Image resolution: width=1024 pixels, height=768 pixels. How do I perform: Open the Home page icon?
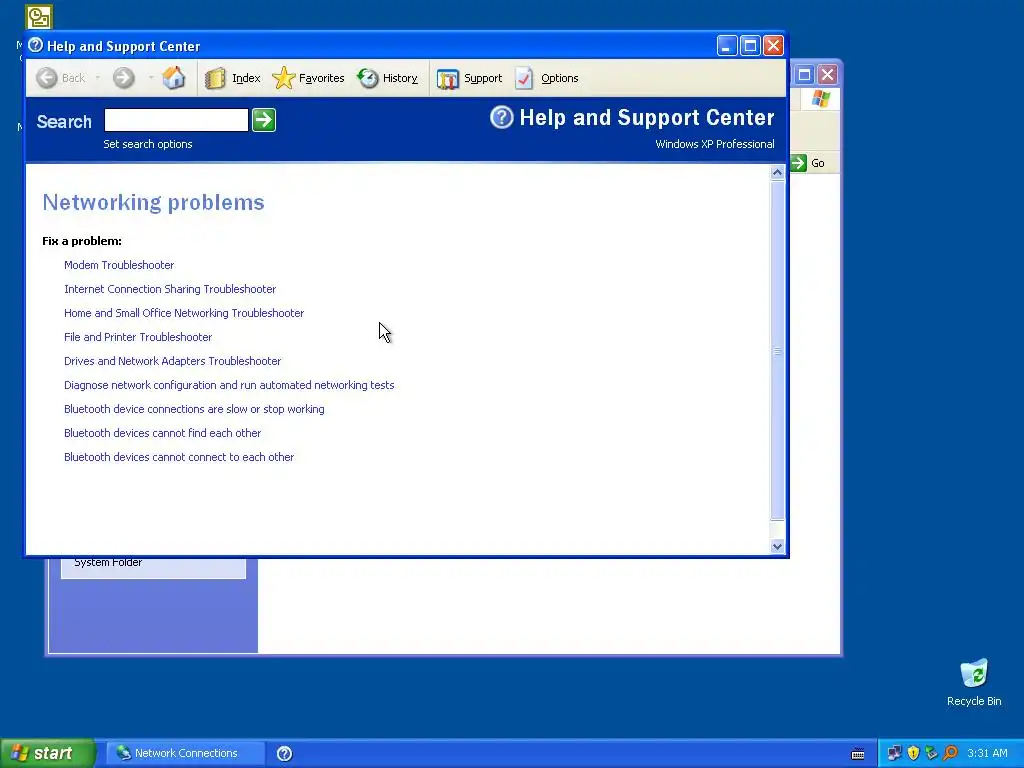(x=174, y=78)
